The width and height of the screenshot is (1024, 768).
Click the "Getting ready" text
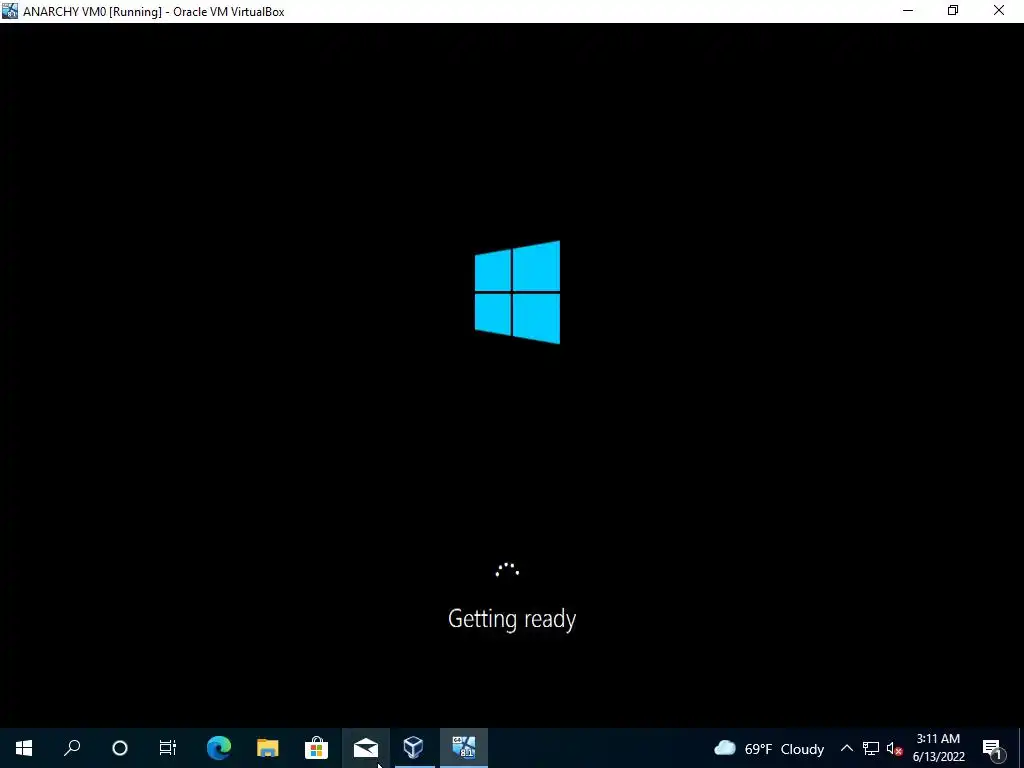(x=512, y=618)
